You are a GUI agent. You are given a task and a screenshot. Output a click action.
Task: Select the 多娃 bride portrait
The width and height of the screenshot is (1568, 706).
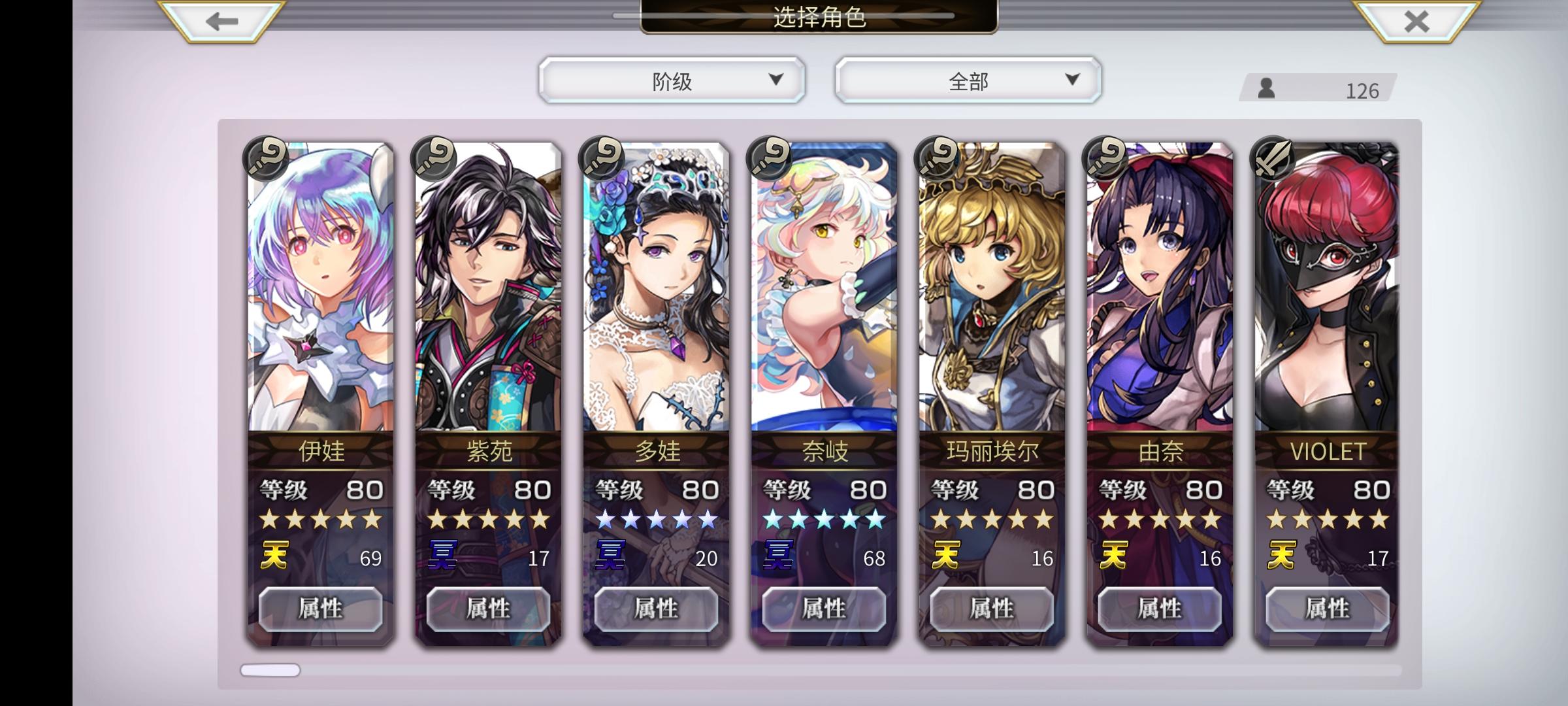(656, 288)
